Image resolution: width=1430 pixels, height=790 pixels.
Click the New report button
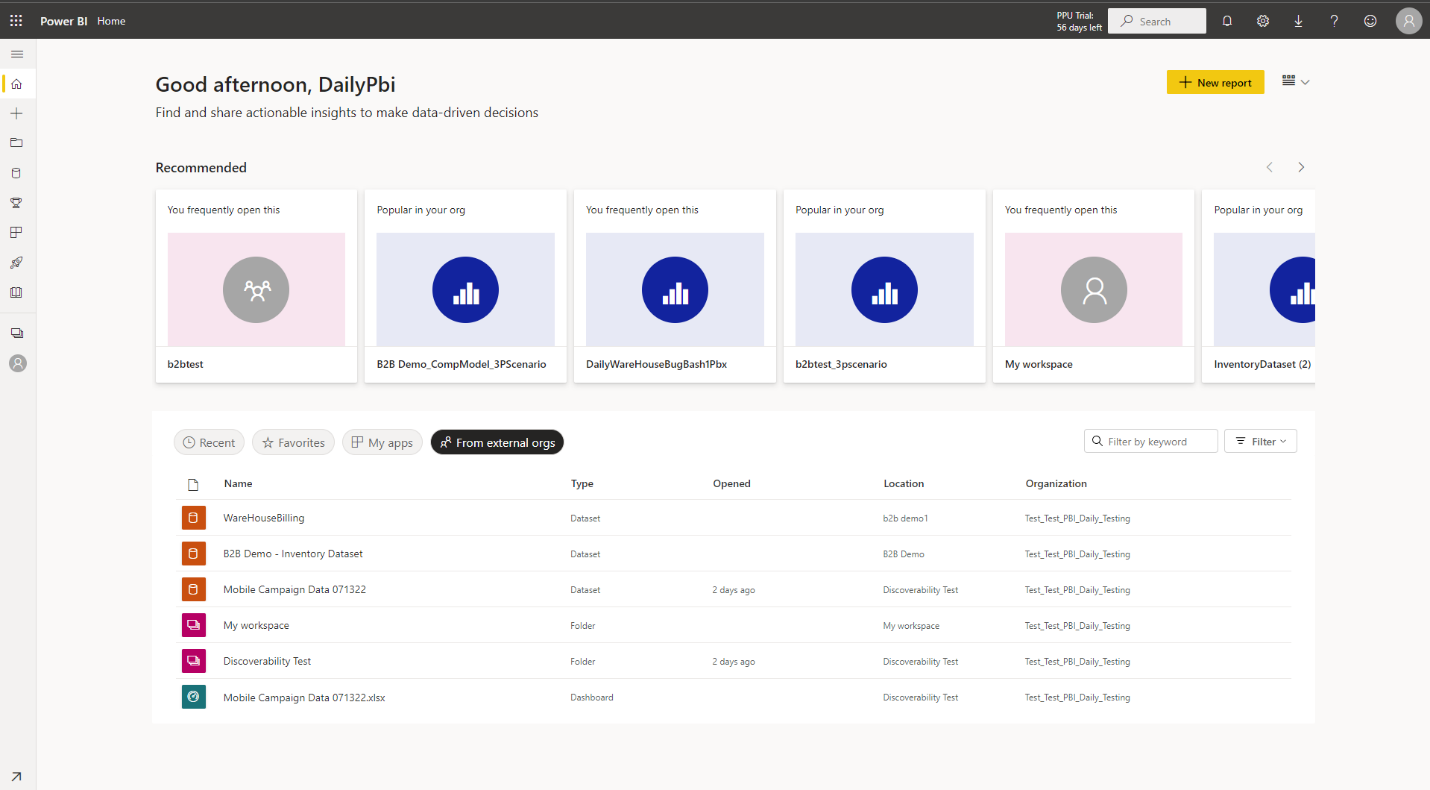pyautogui.click(x=1215, y=82)
